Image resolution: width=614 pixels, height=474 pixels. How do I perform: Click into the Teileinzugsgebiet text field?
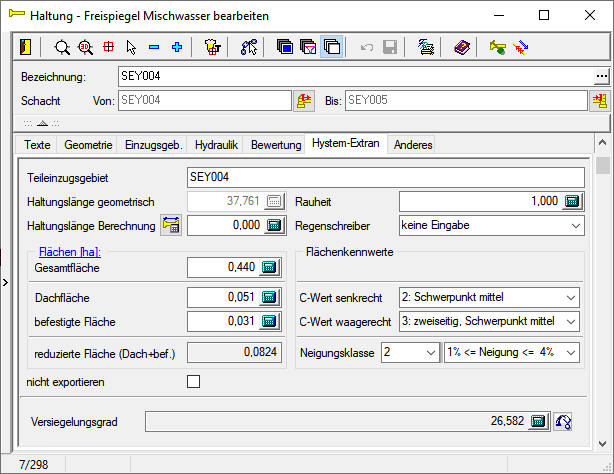tap(384, 176)
